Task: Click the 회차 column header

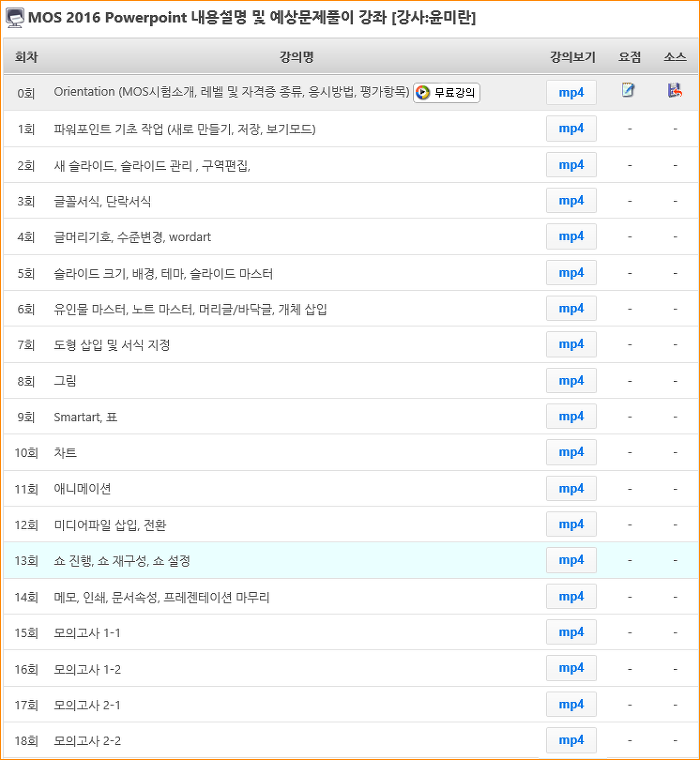Action: pos(26,57)
